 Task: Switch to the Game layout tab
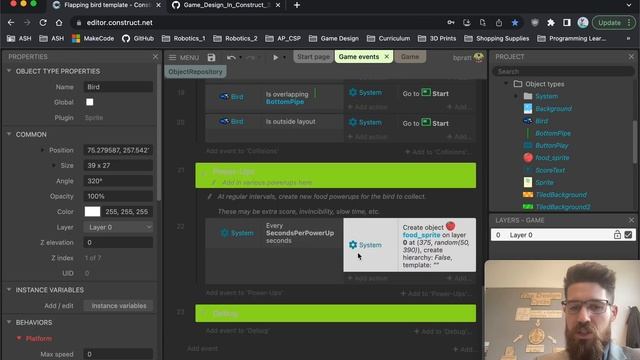coord(410,57)
